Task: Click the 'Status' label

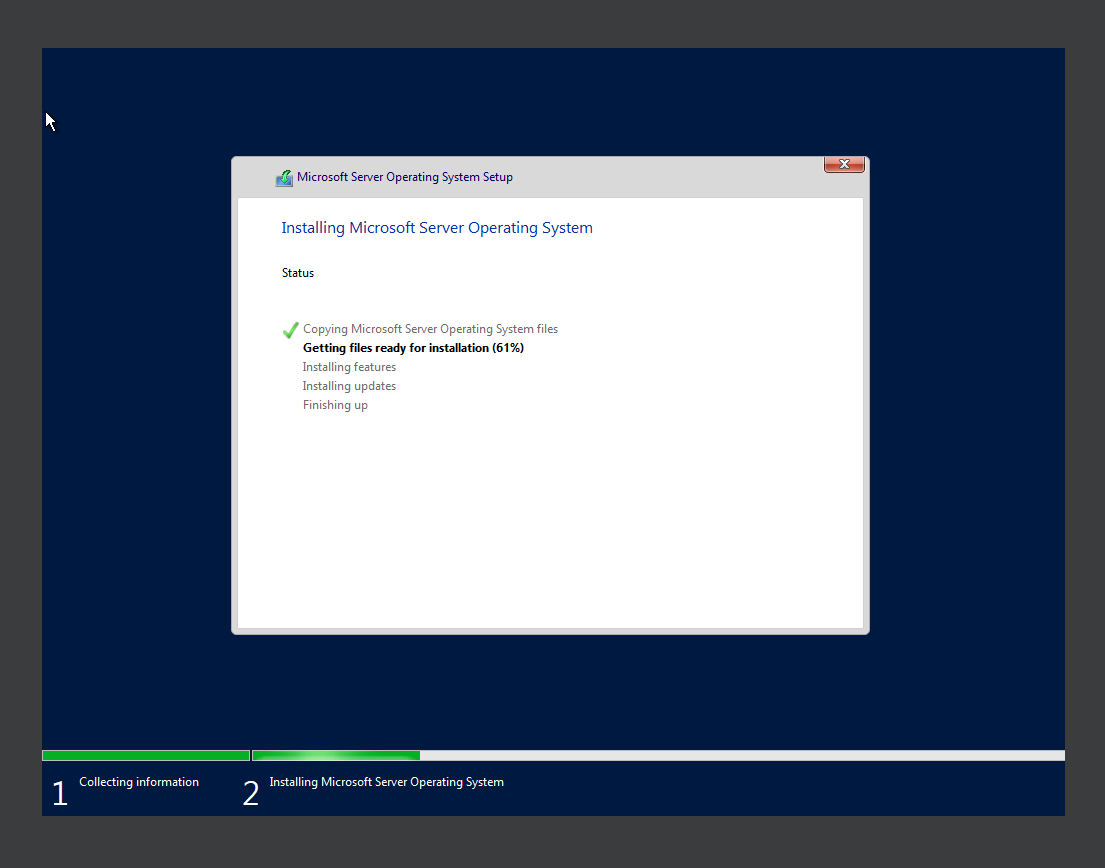Action: click(x=297, y=273)
